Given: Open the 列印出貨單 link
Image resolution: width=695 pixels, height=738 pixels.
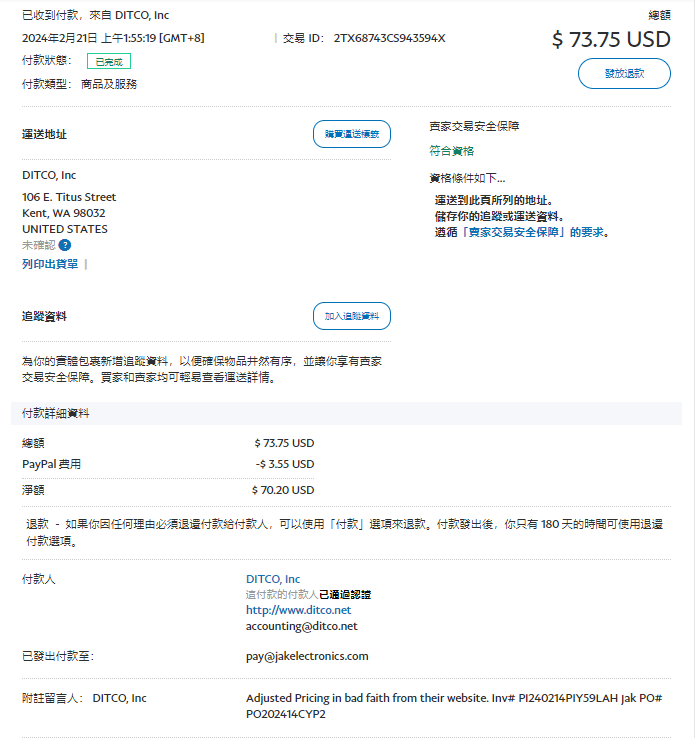Looking at the screenshot, I should [50, 264].
